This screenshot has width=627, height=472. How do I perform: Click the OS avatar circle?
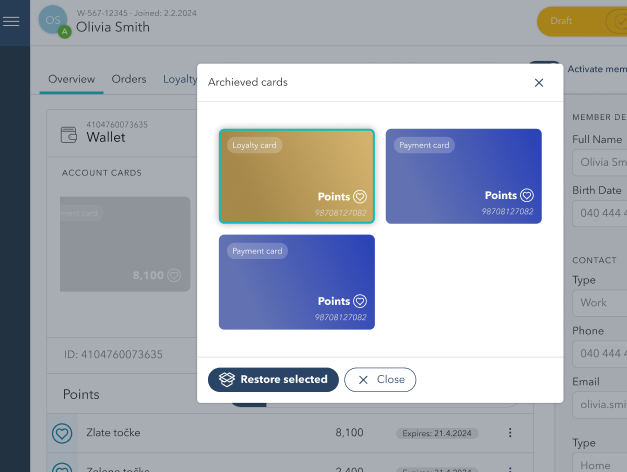coord(53,20)
